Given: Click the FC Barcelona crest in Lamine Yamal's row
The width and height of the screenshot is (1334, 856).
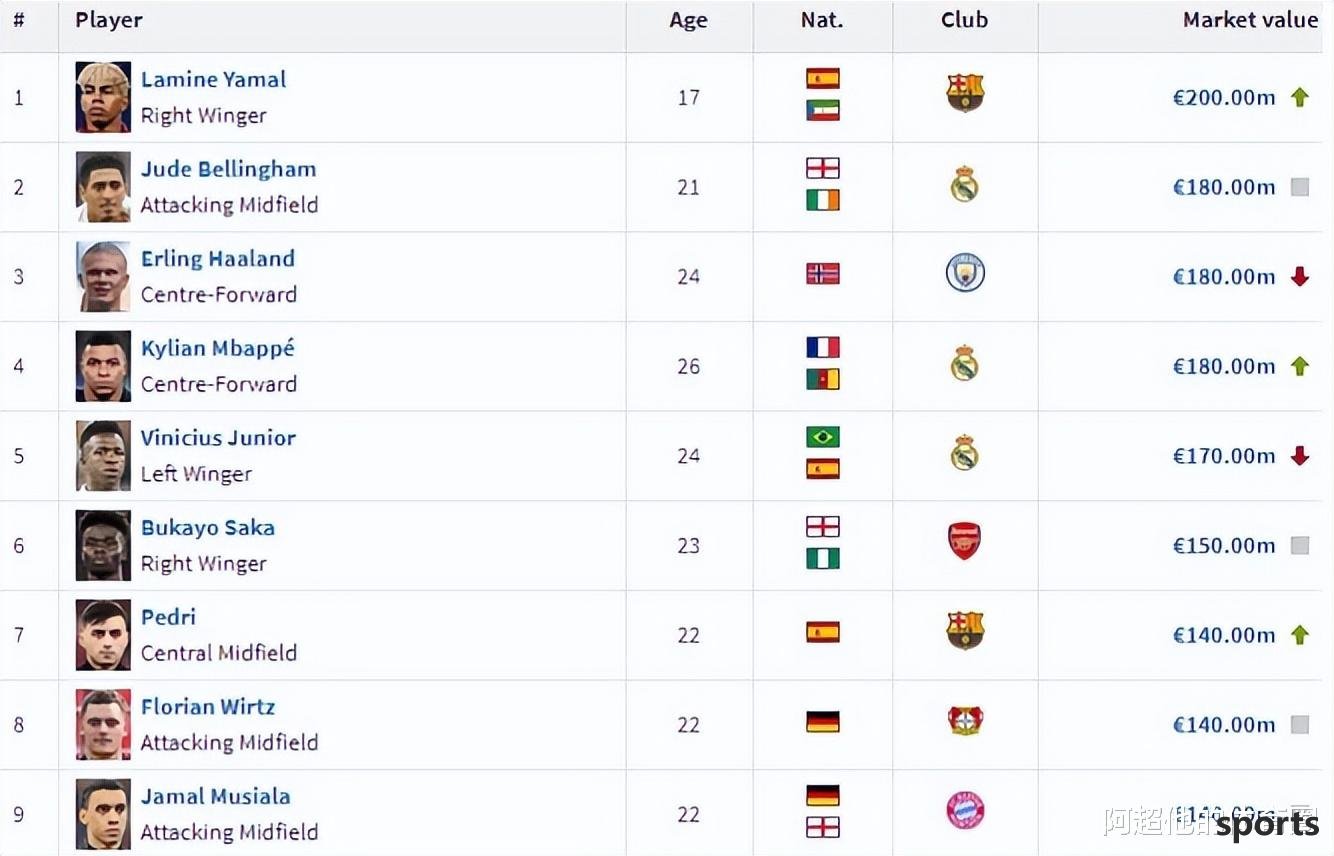Looking at the screenshot, I should coord(965,94).
